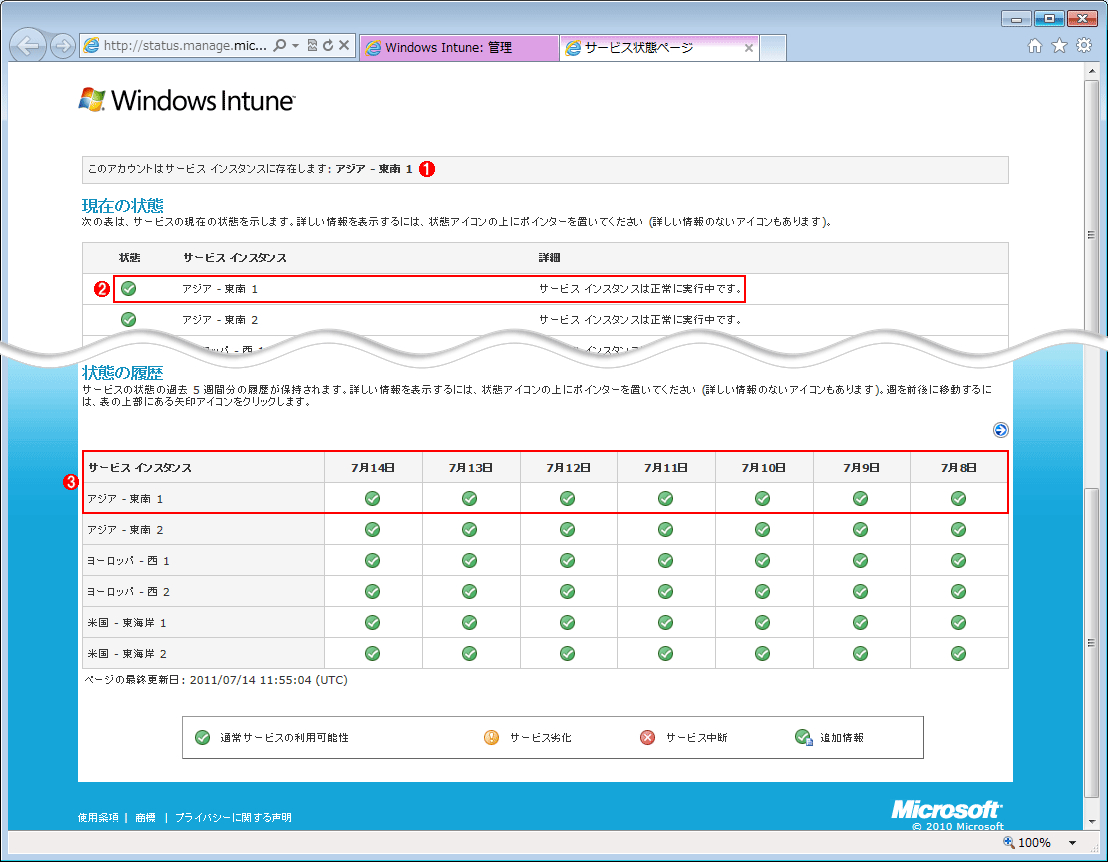Click 7月8日 status icon for 米国 - 東海岸 2
Screen dimensions: 1108x862
(x=959, y=654)
